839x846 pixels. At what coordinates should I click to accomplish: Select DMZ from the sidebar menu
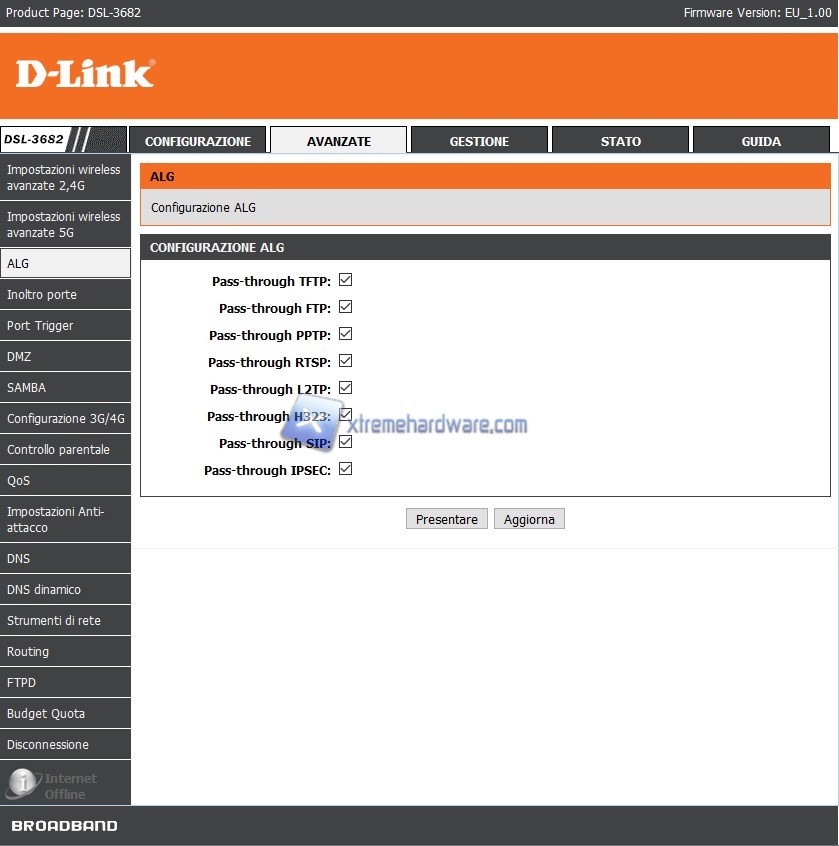[65, 357]
